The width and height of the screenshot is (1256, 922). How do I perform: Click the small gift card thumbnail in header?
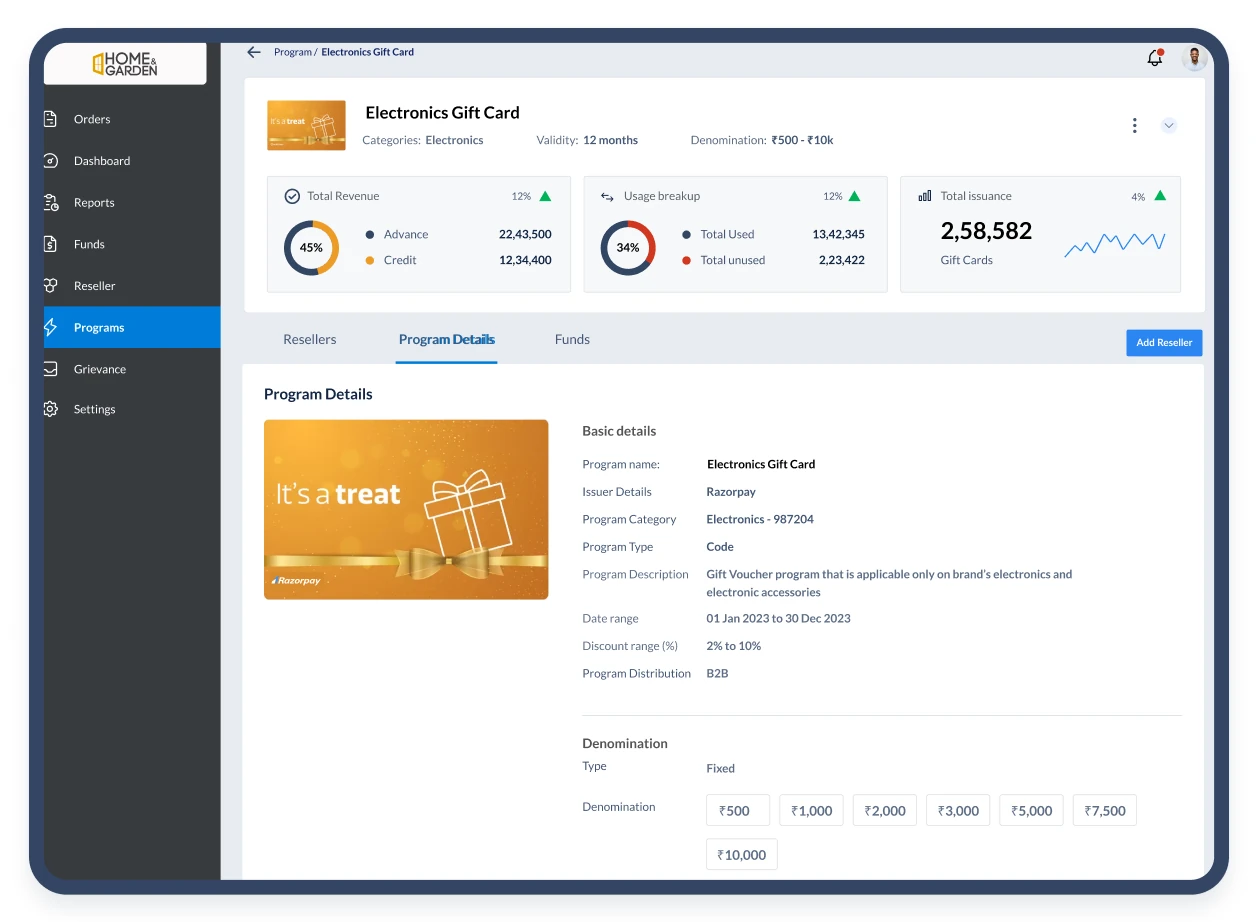point(306,125)
